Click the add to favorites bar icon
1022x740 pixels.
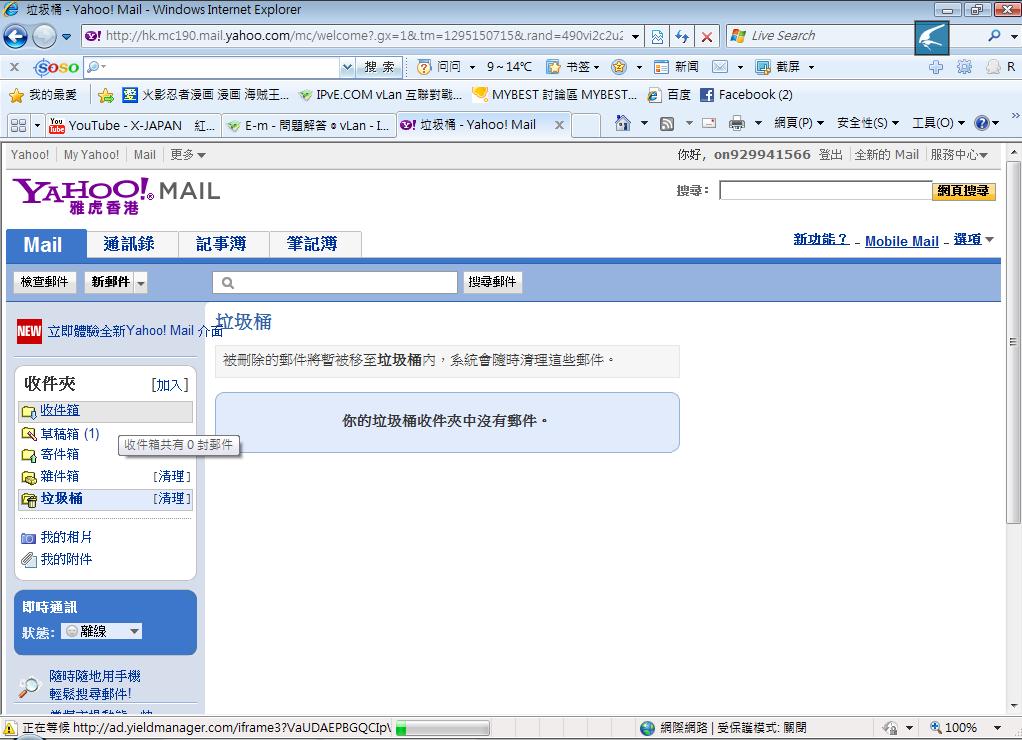point(106,95)
